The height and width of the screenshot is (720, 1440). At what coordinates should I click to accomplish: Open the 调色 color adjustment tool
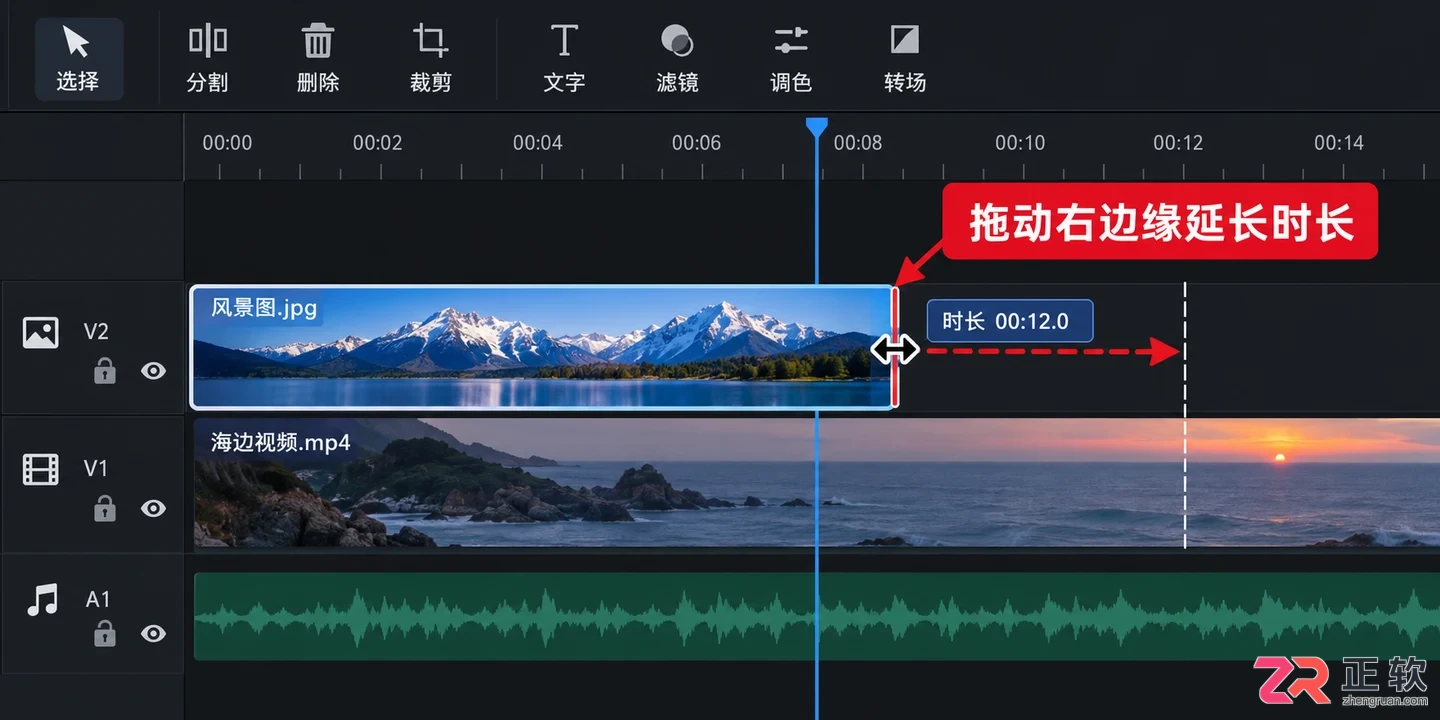coord(791,58)
